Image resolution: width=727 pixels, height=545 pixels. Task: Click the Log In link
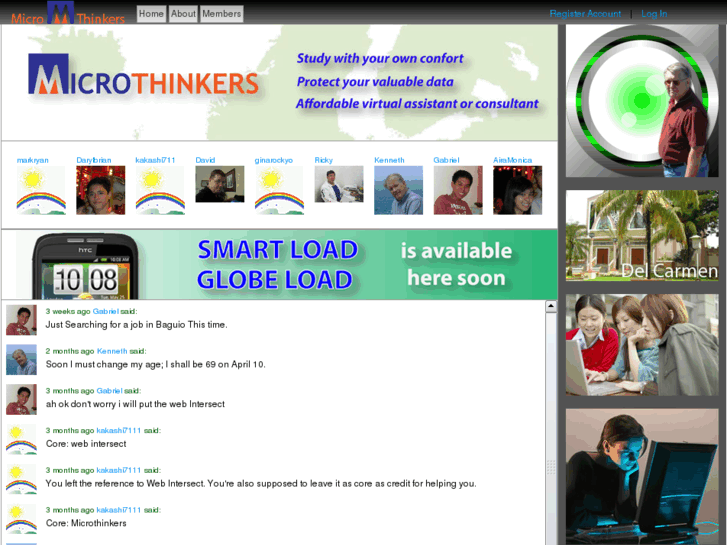(654, 14)
